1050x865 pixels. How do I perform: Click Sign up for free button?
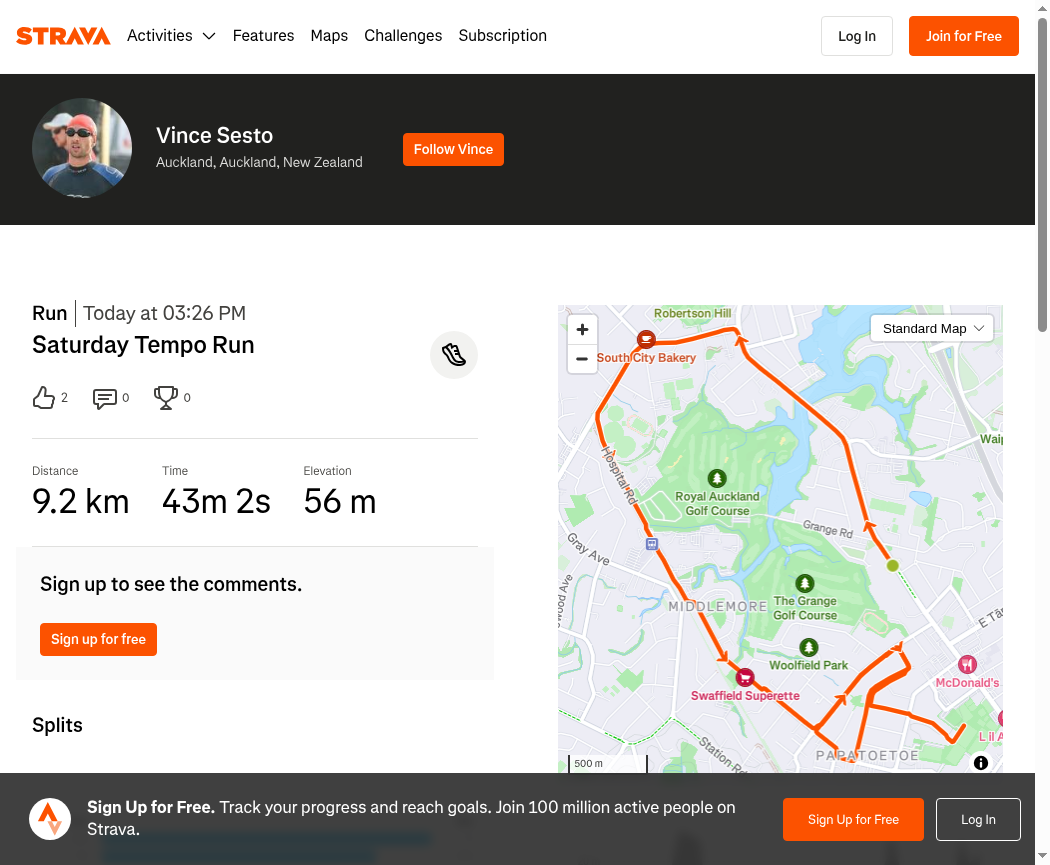tap(98, 639)
